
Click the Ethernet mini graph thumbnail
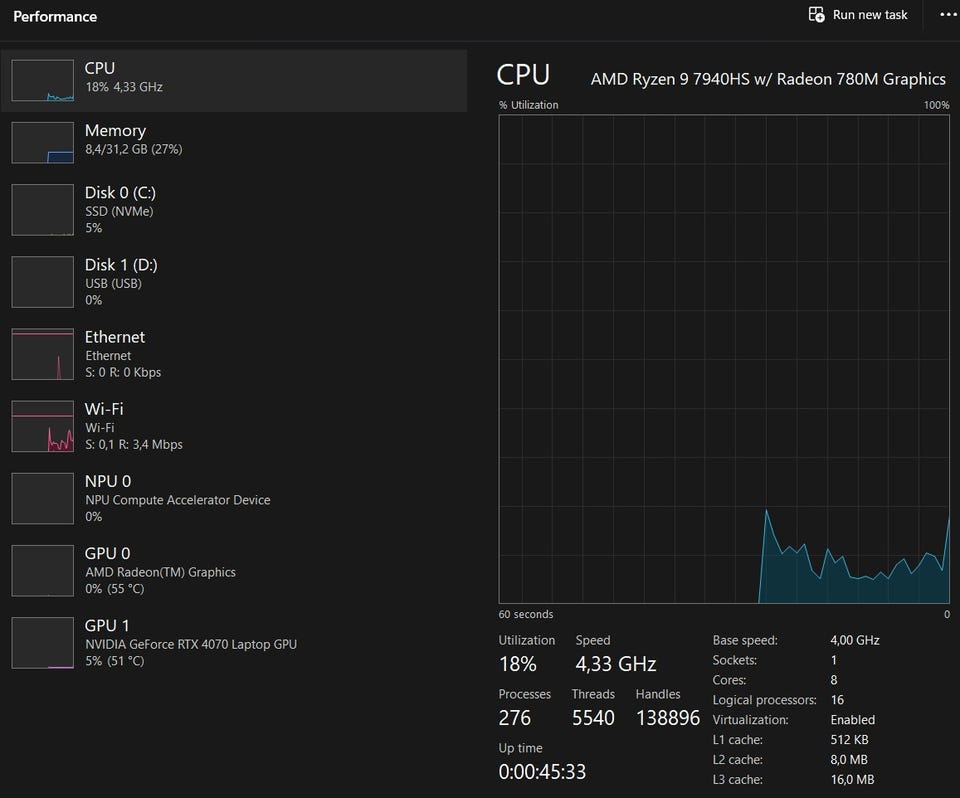coord(43,354)
